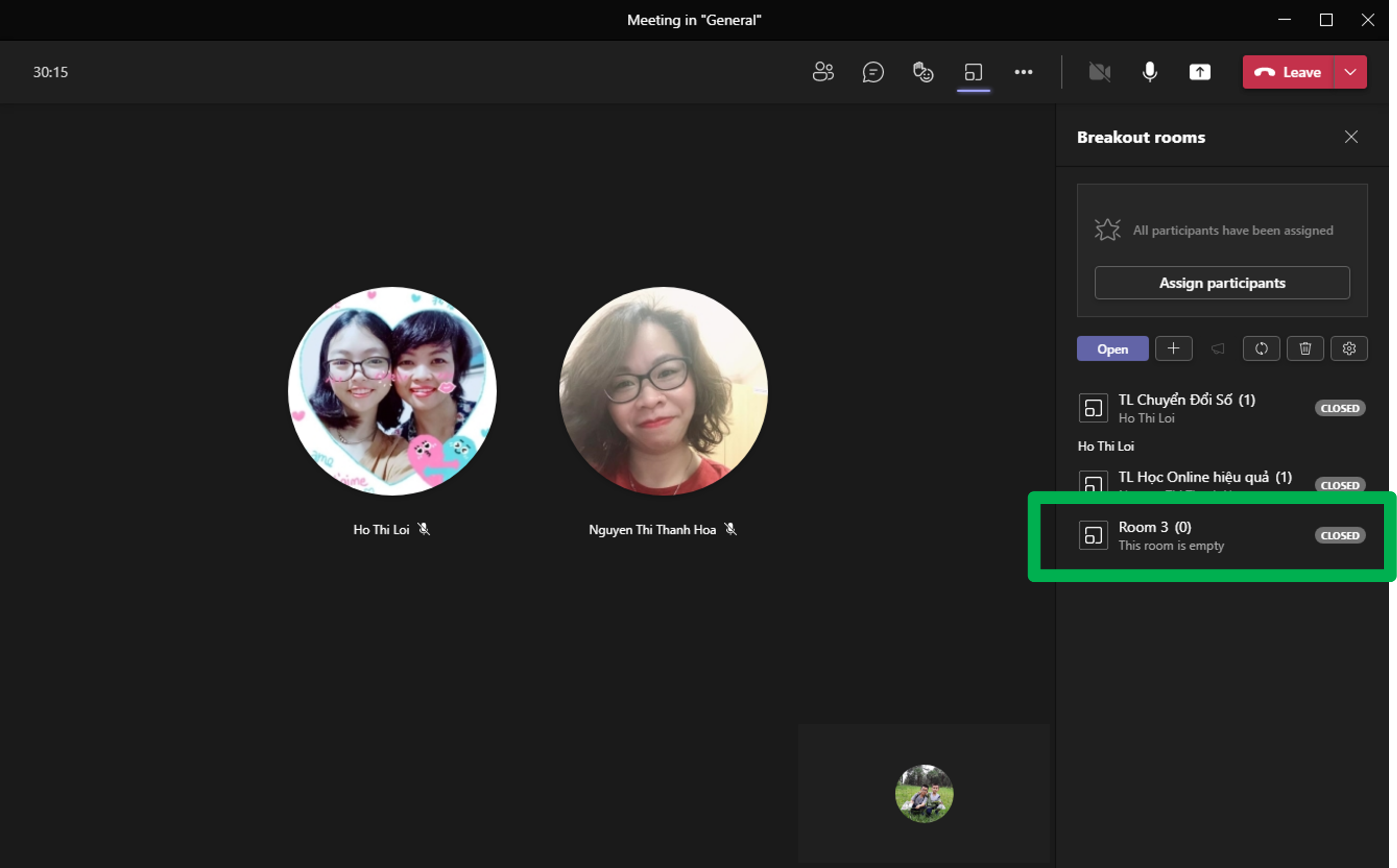Open all breakout rooms

pos(1112,349)
